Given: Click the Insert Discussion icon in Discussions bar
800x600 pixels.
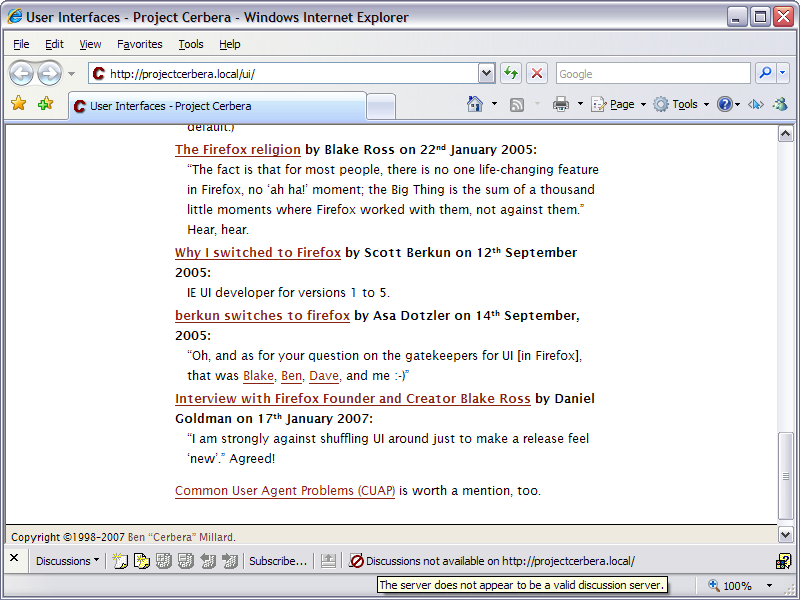Looking at the screenshot, I should point(120,561).
